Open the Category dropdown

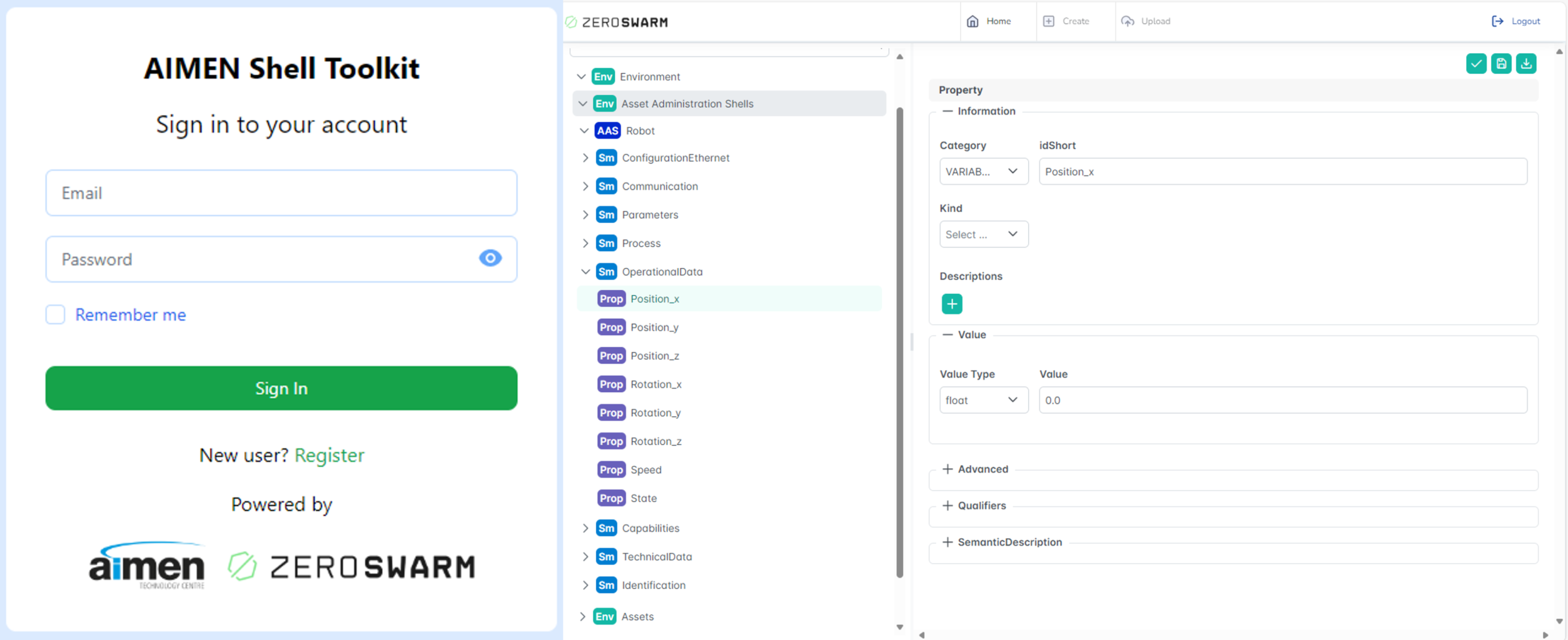click(x=983, y=171)
